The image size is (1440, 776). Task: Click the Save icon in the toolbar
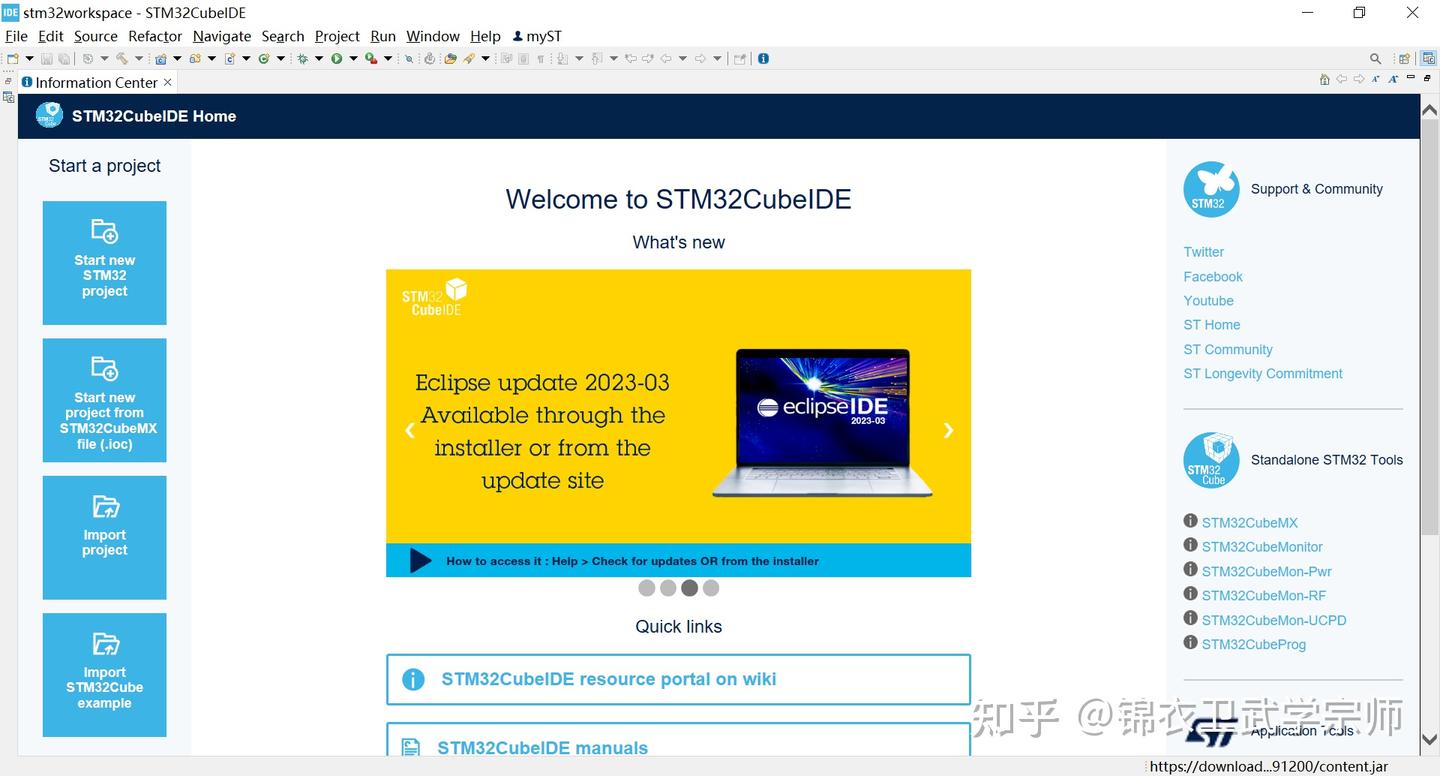pos(47,58)
